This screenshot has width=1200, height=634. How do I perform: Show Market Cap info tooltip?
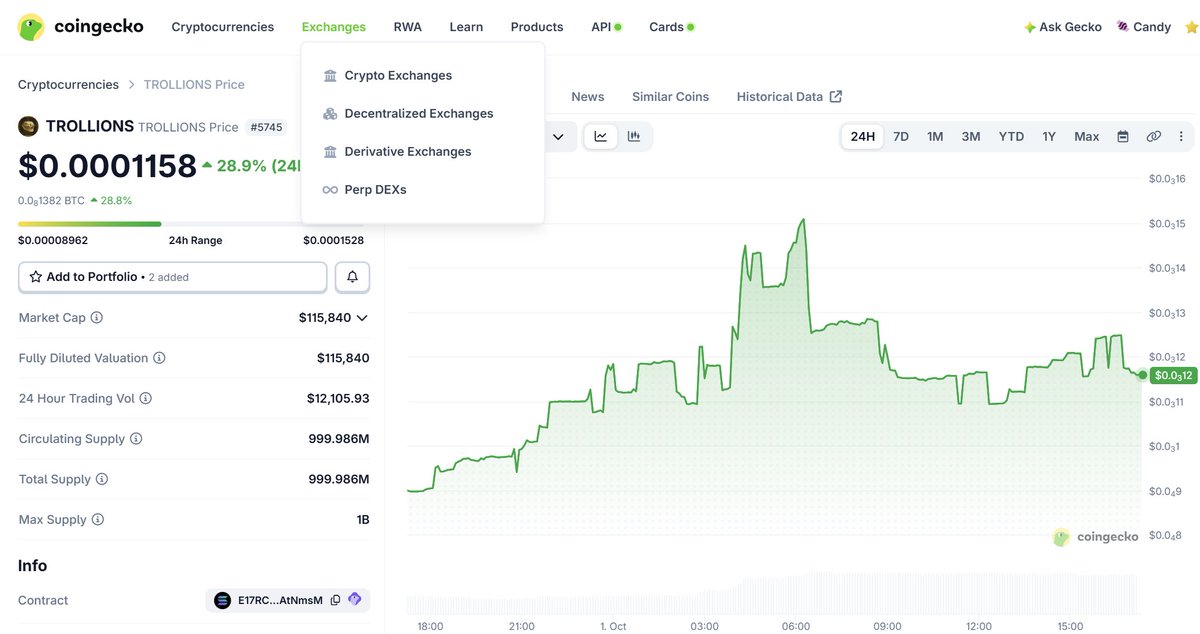[97, 317]
